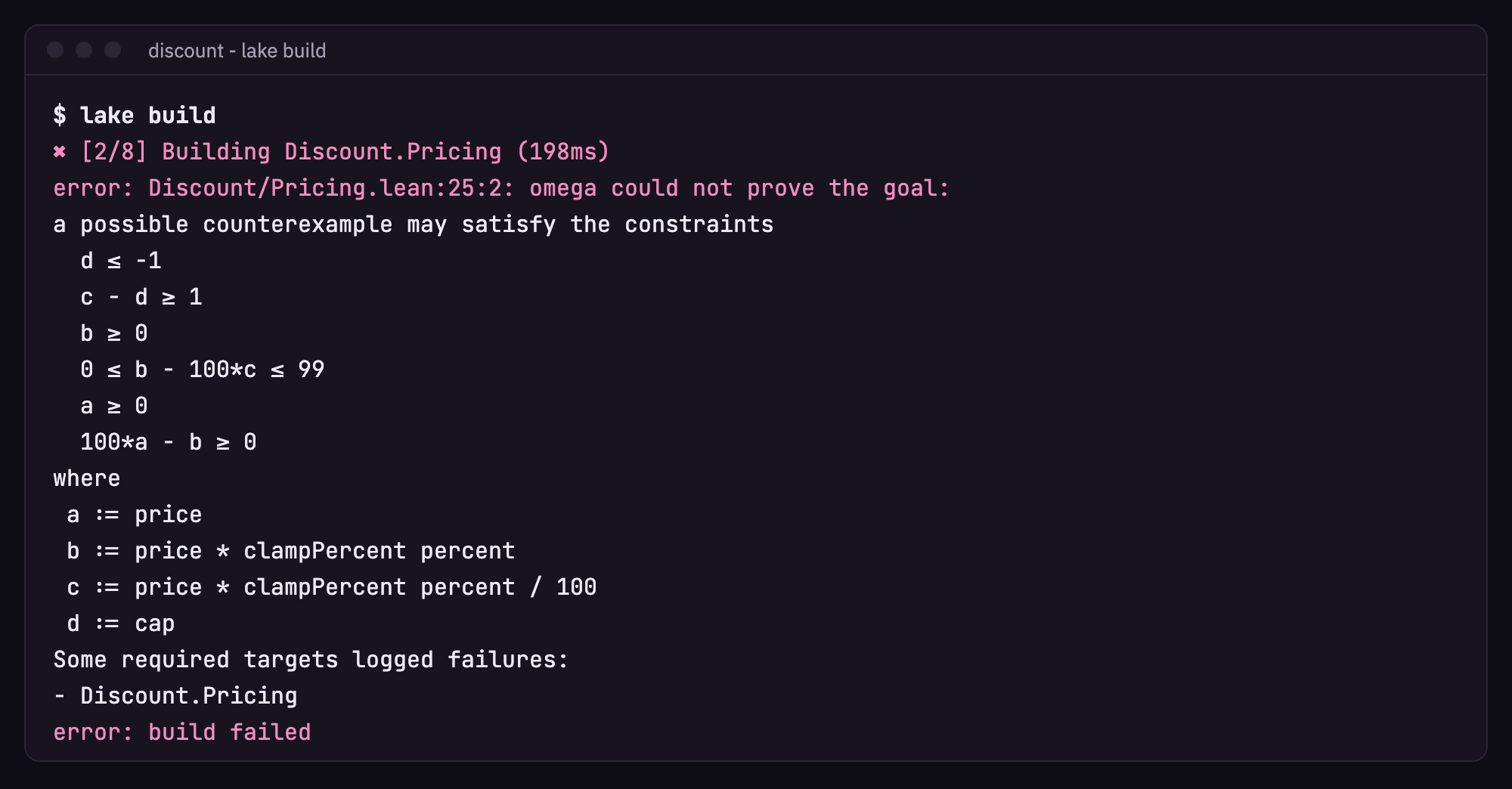This screenshot has height=789, width=1512.
Task: Click the '100*a - b ≥ 0' constraint
Action: coord(169,442)
